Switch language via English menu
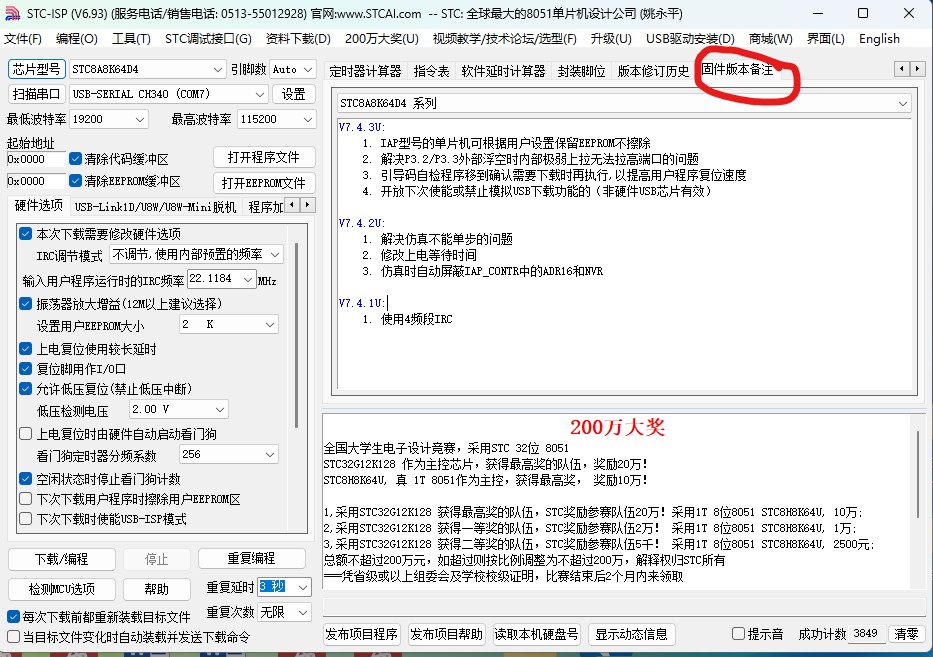Image resolution: width=933 pixels, height=657 pixels. tap(879, 39)
